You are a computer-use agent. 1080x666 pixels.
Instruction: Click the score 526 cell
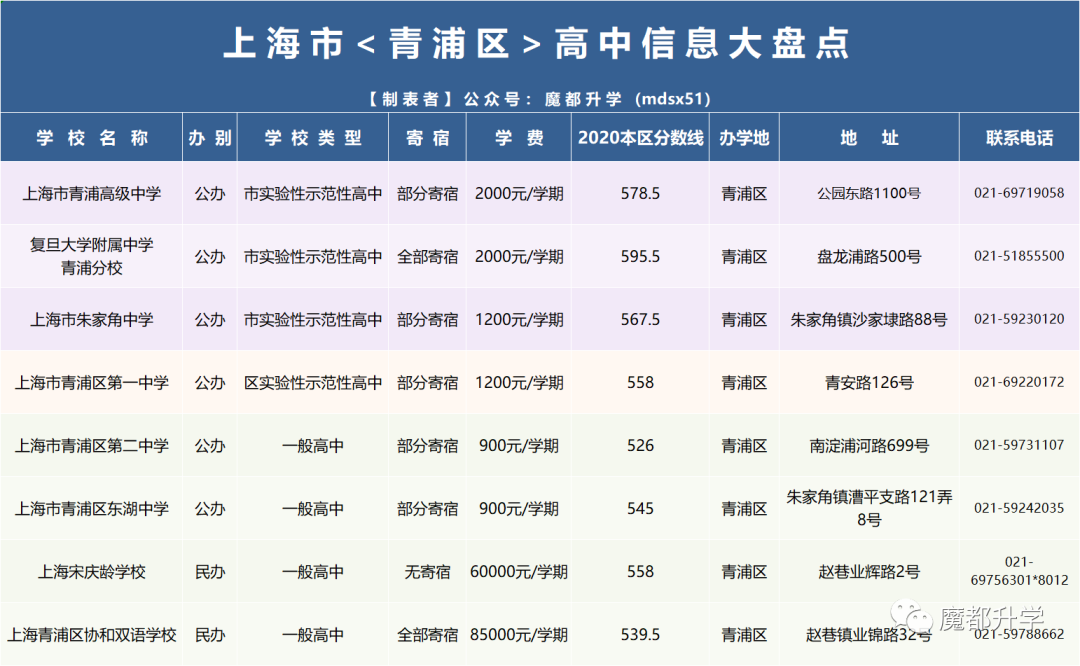point(641,446)
